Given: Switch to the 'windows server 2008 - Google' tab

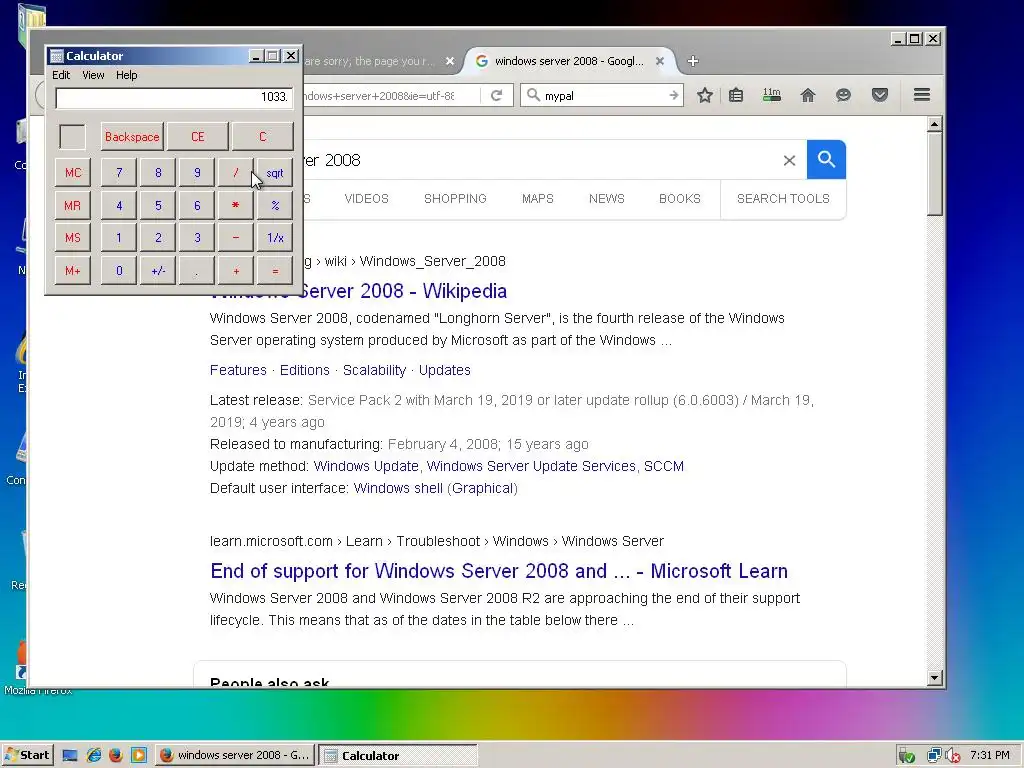Looking at the screenshot, I should point(568,61).
